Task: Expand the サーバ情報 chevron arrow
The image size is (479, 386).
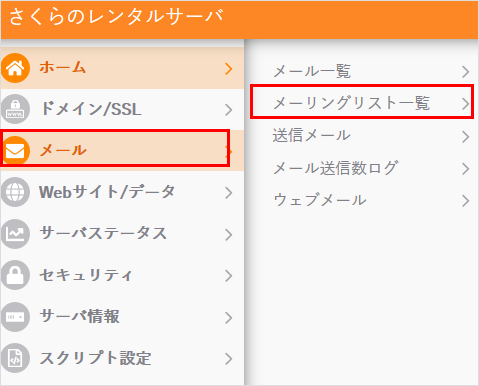Action: click(x=229, y=317)
